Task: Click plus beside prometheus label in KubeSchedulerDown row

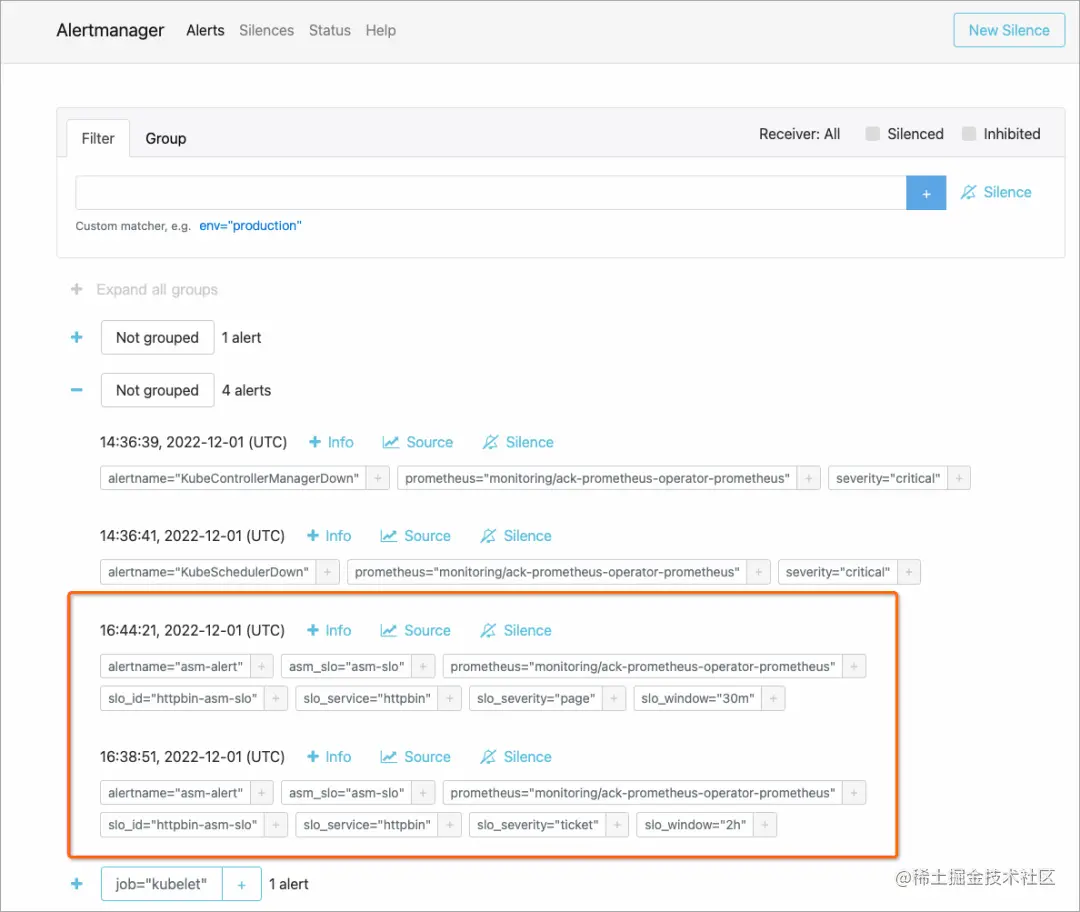Action: (x=758, y=572)
